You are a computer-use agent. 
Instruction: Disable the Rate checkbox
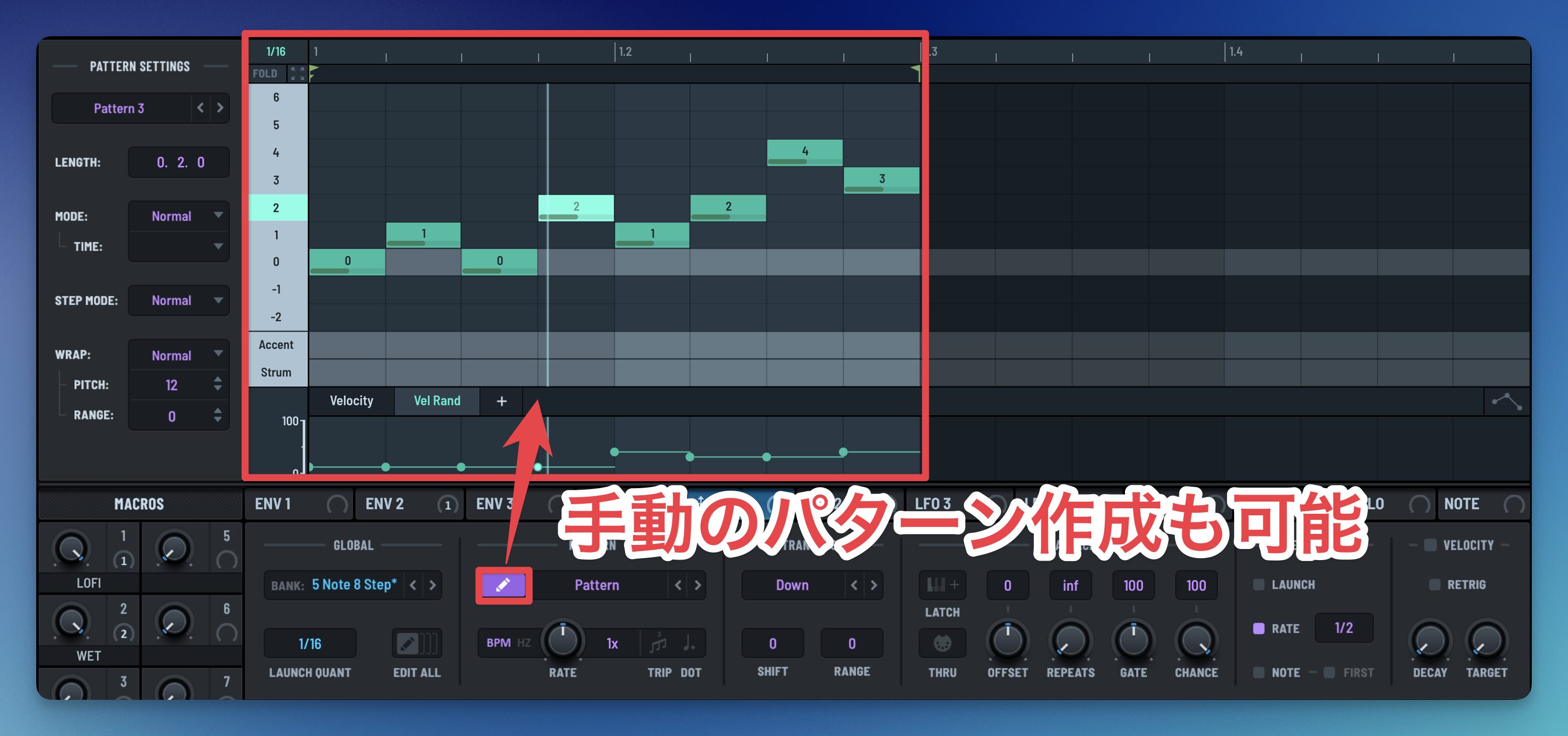point(1259,628)
